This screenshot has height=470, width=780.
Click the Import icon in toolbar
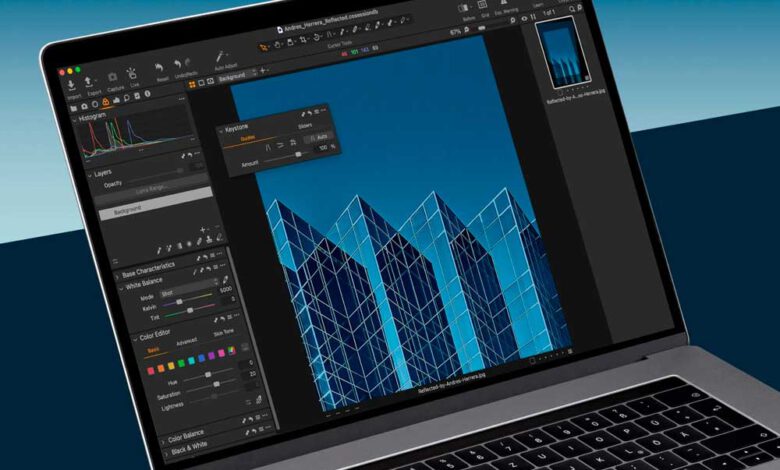(71, 86)
